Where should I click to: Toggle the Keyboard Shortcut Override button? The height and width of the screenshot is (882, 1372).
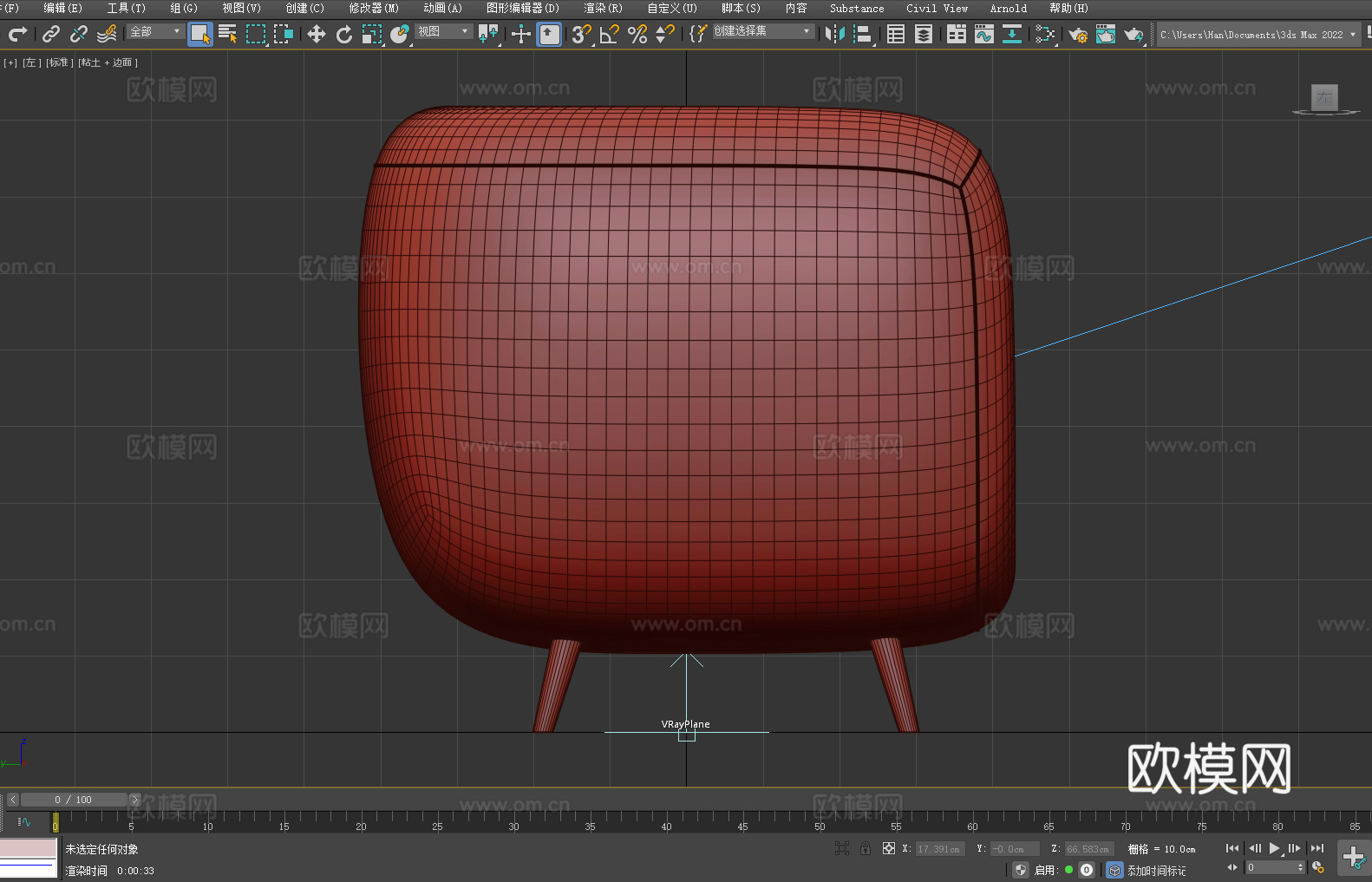[550, 34]
